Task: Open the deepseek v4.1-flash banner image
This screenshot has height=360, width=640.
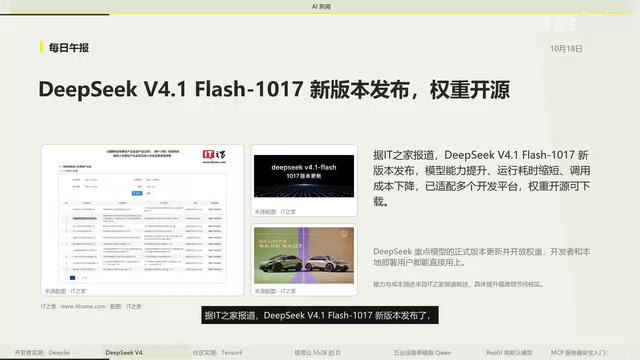Action: click(x=304, y=176)
